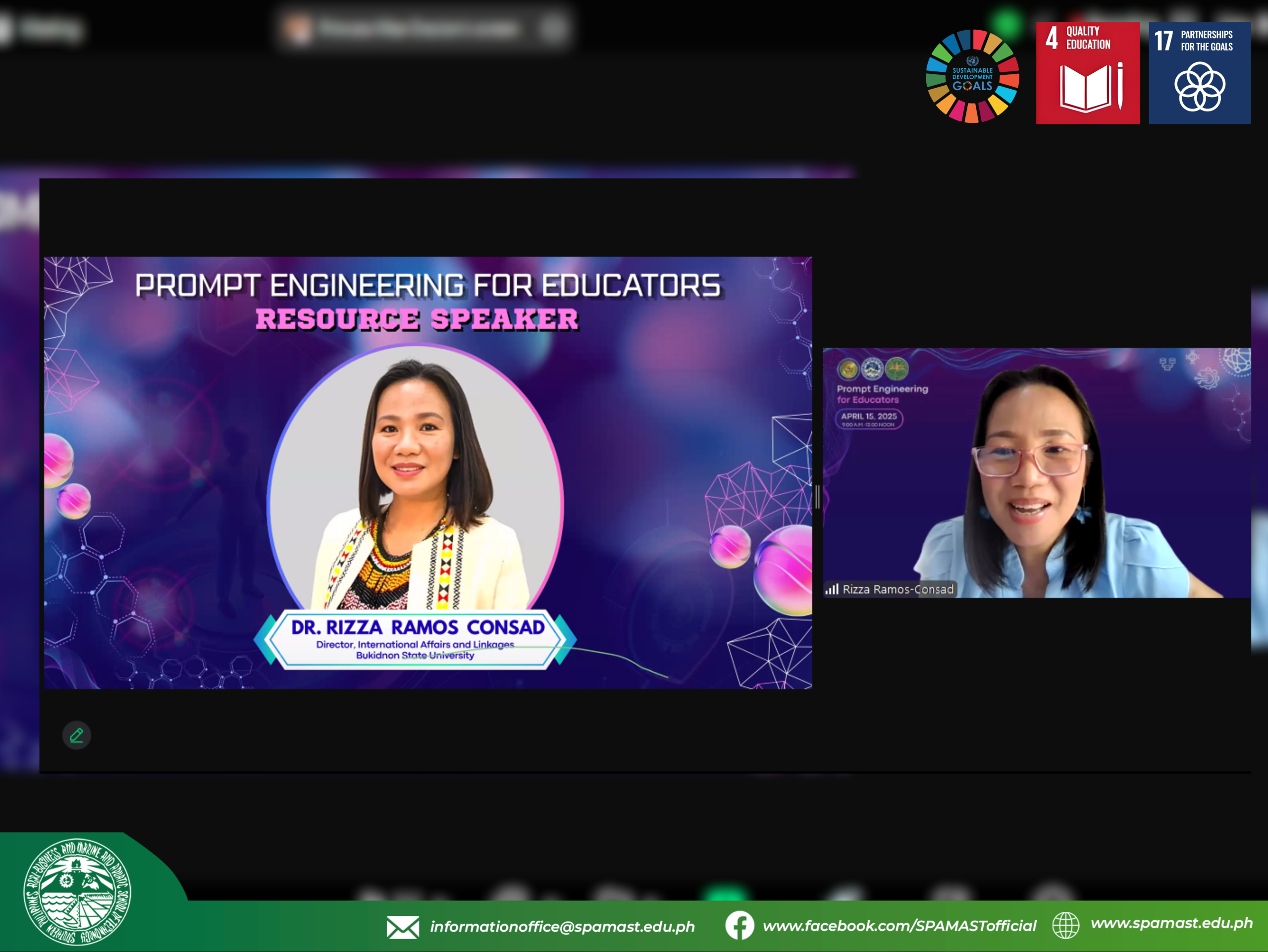Viewport: 1268px width, 952px height.
Task: Select the Partnerships for the Goals tile
Action: click(x=1199, y=73)
